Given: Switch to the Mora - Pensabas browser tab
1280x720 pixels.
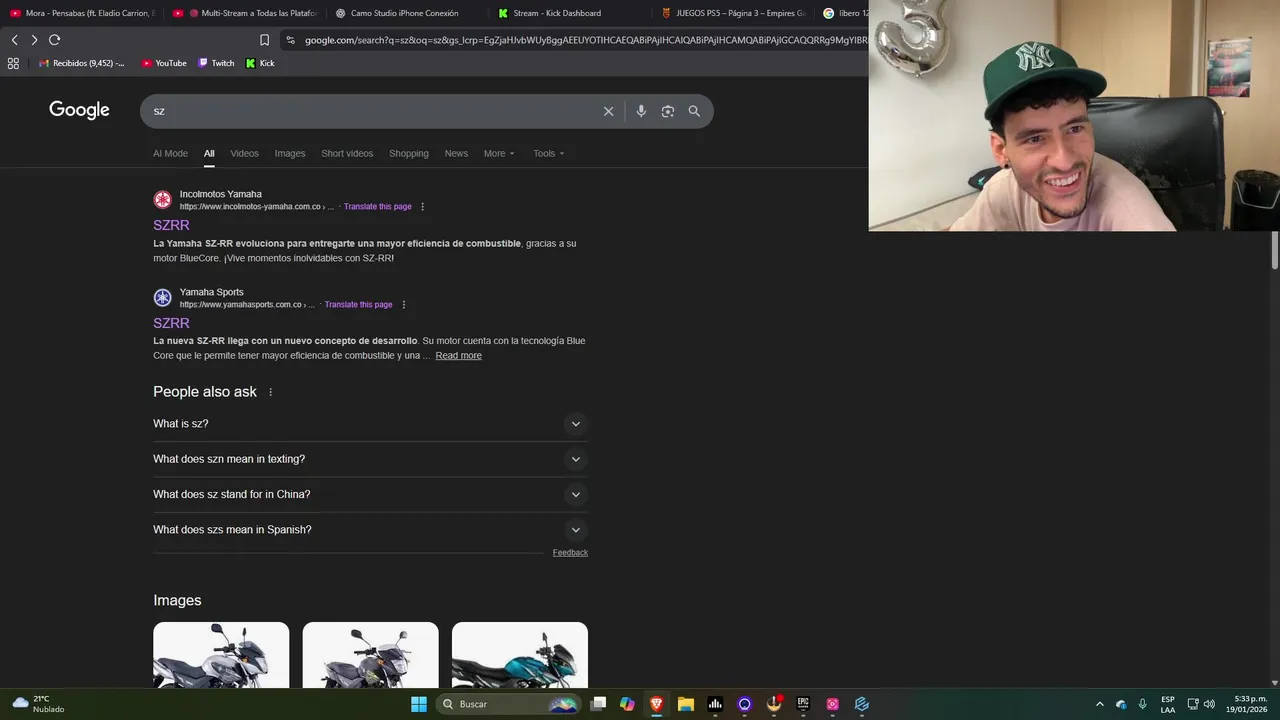Looking at the screenshot, I should tap(83, 13).
